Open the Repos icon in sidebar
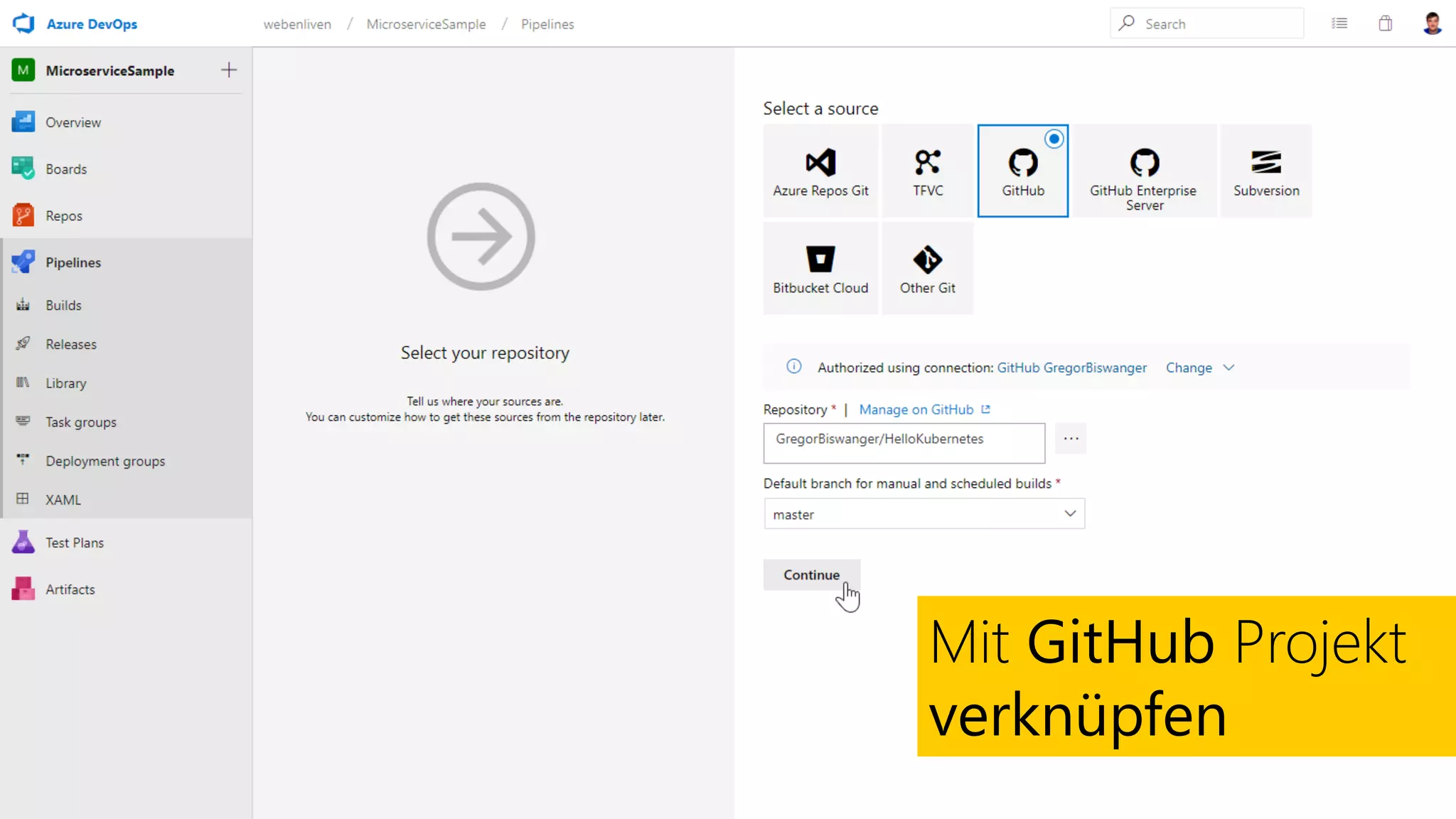1456x819 pixels. (23, 215)
